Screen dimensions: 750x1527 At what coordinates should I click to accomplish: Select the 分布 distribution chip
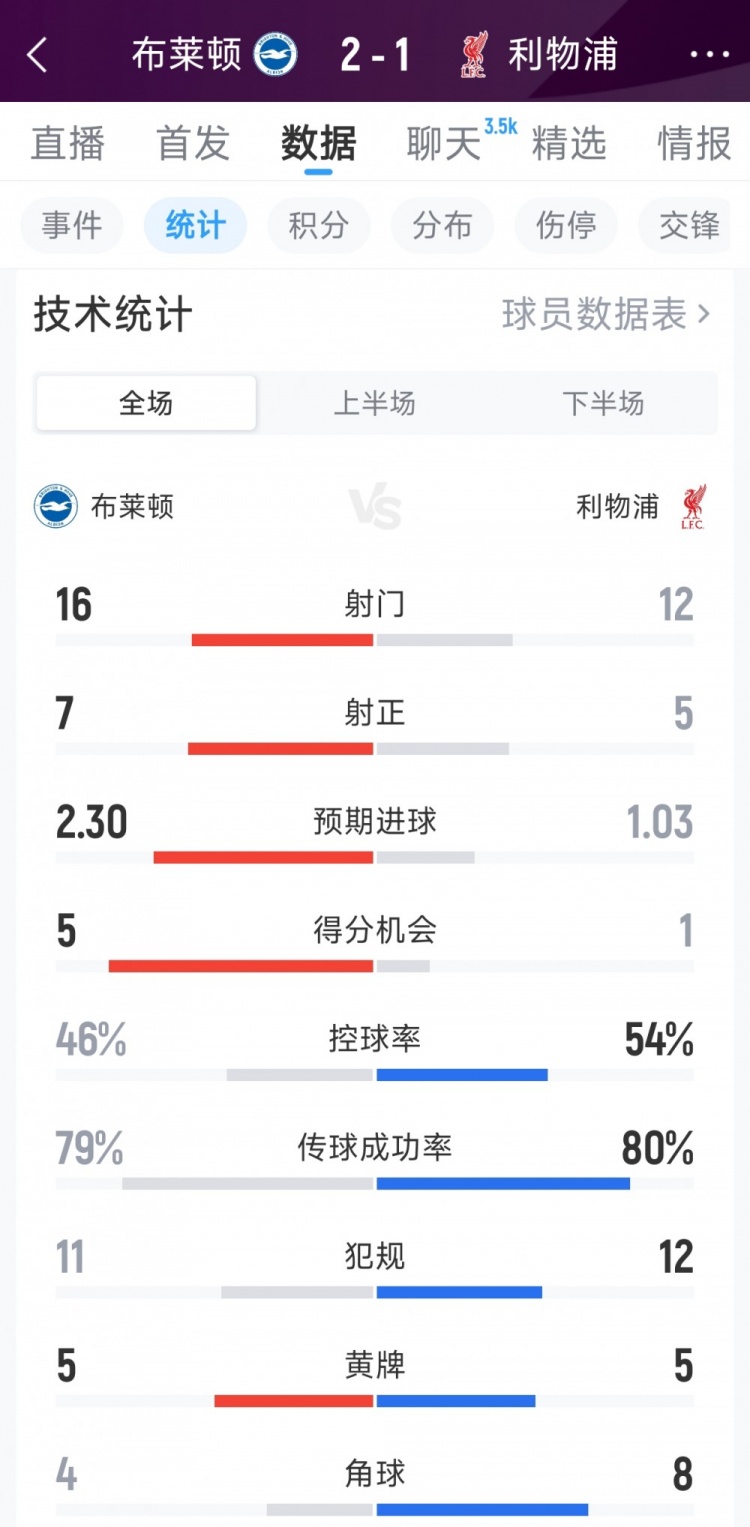coord(442,226)
